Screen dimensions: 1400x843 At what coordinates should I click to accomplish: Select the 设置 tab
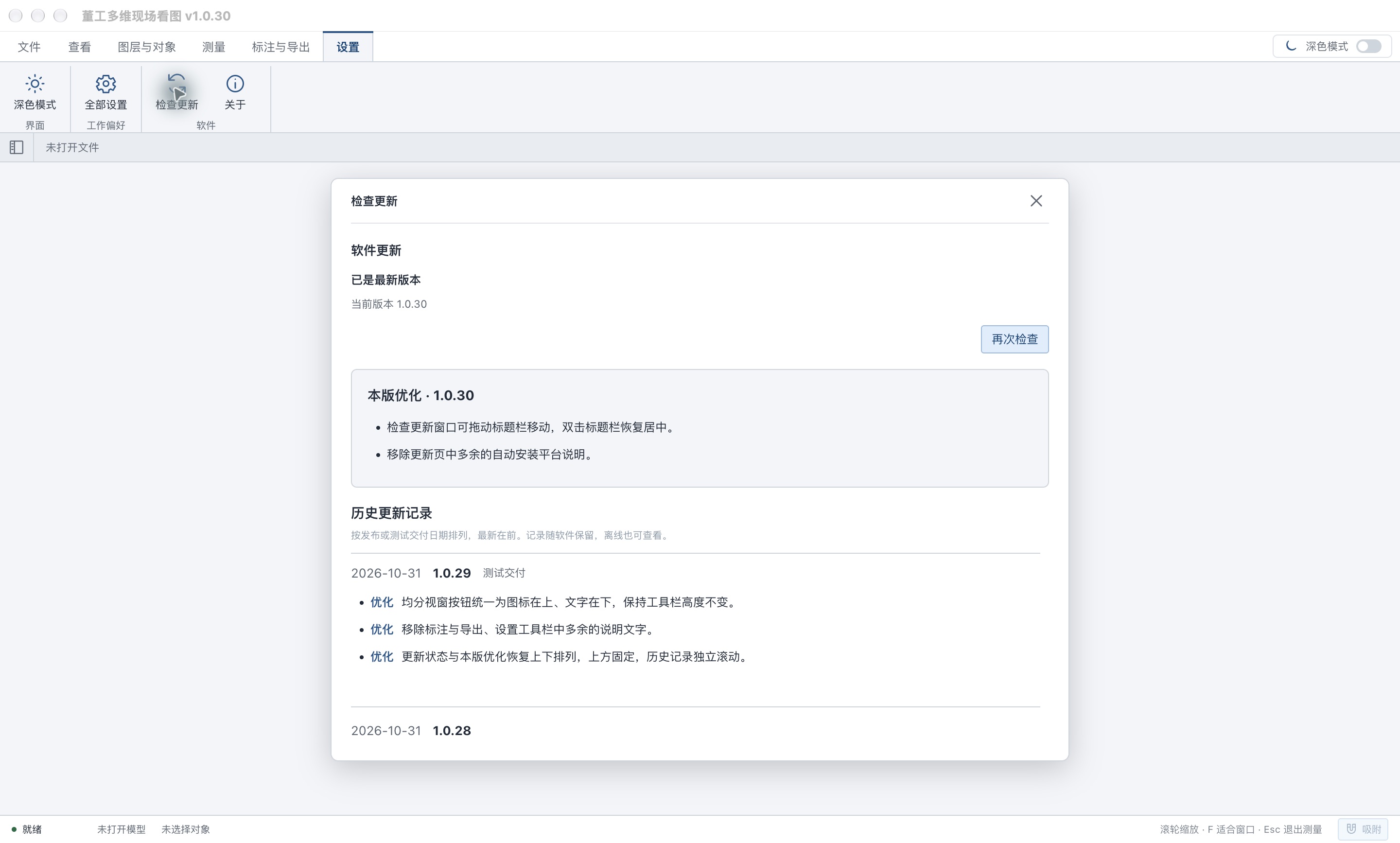pyautogui.click(x=348, y=47)
